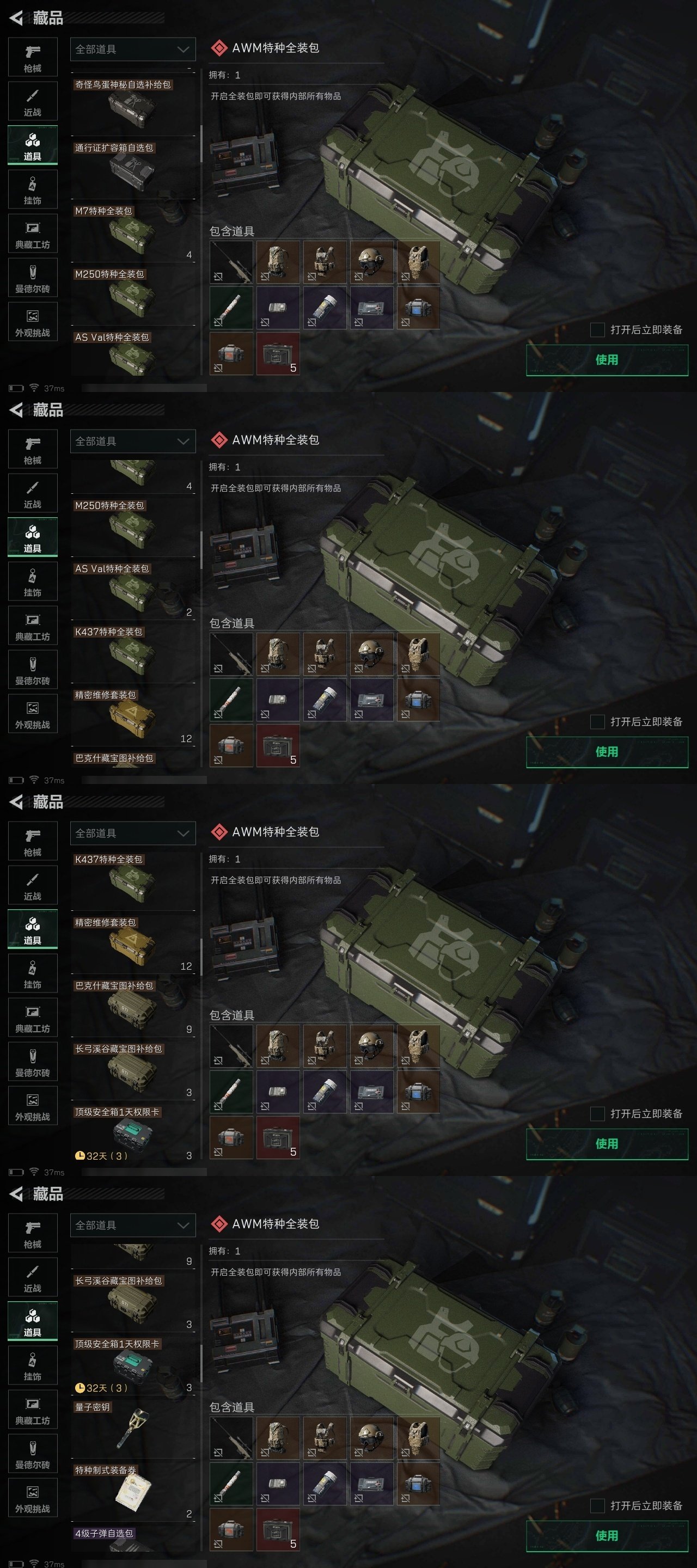Select the 量子密钥 key item
Screen dimensions: 697x1568
pyautogui.click(x=133, y=1428)
